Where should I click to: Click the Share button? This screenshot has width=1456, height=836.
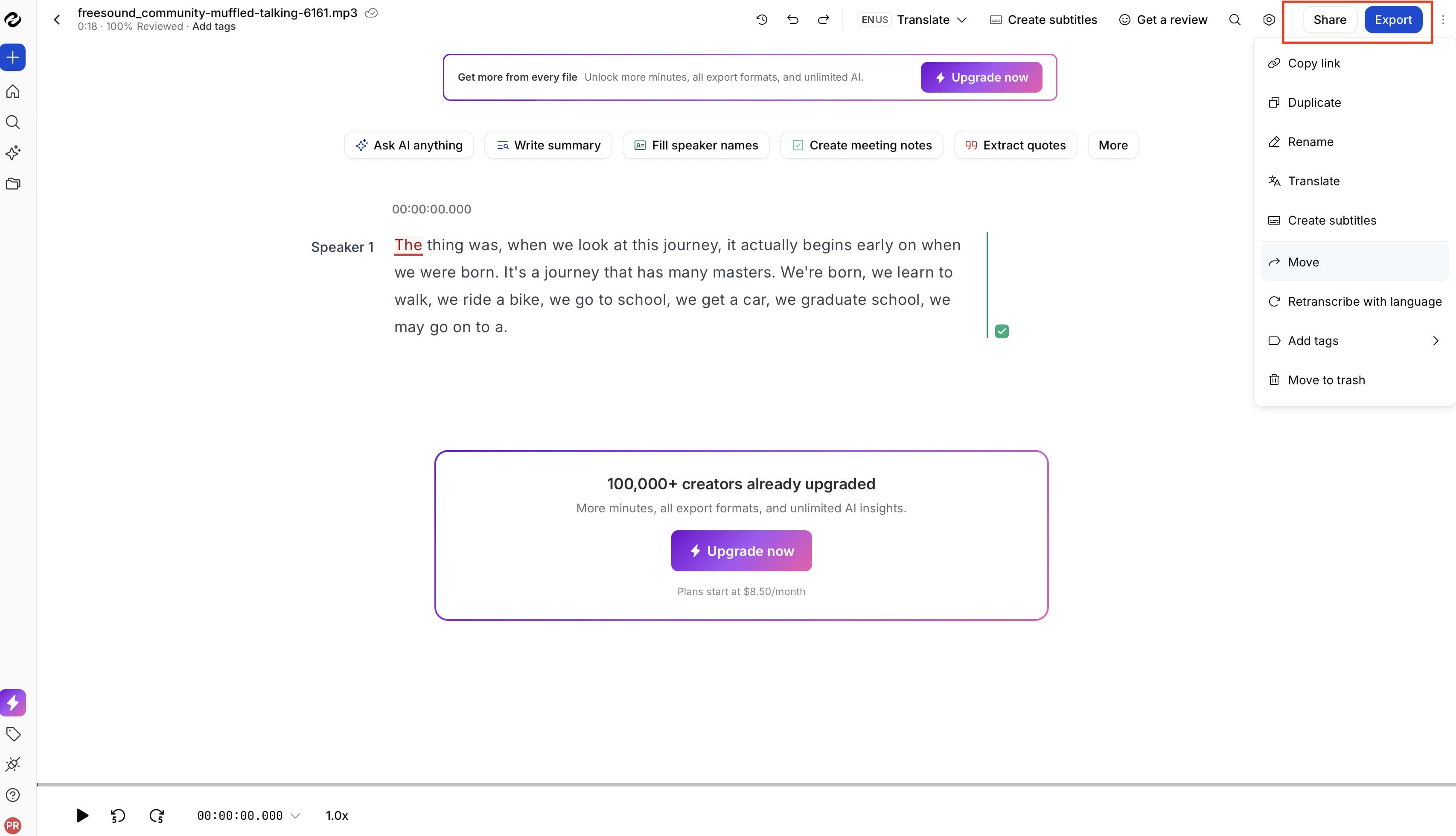tap(1330, 20)
